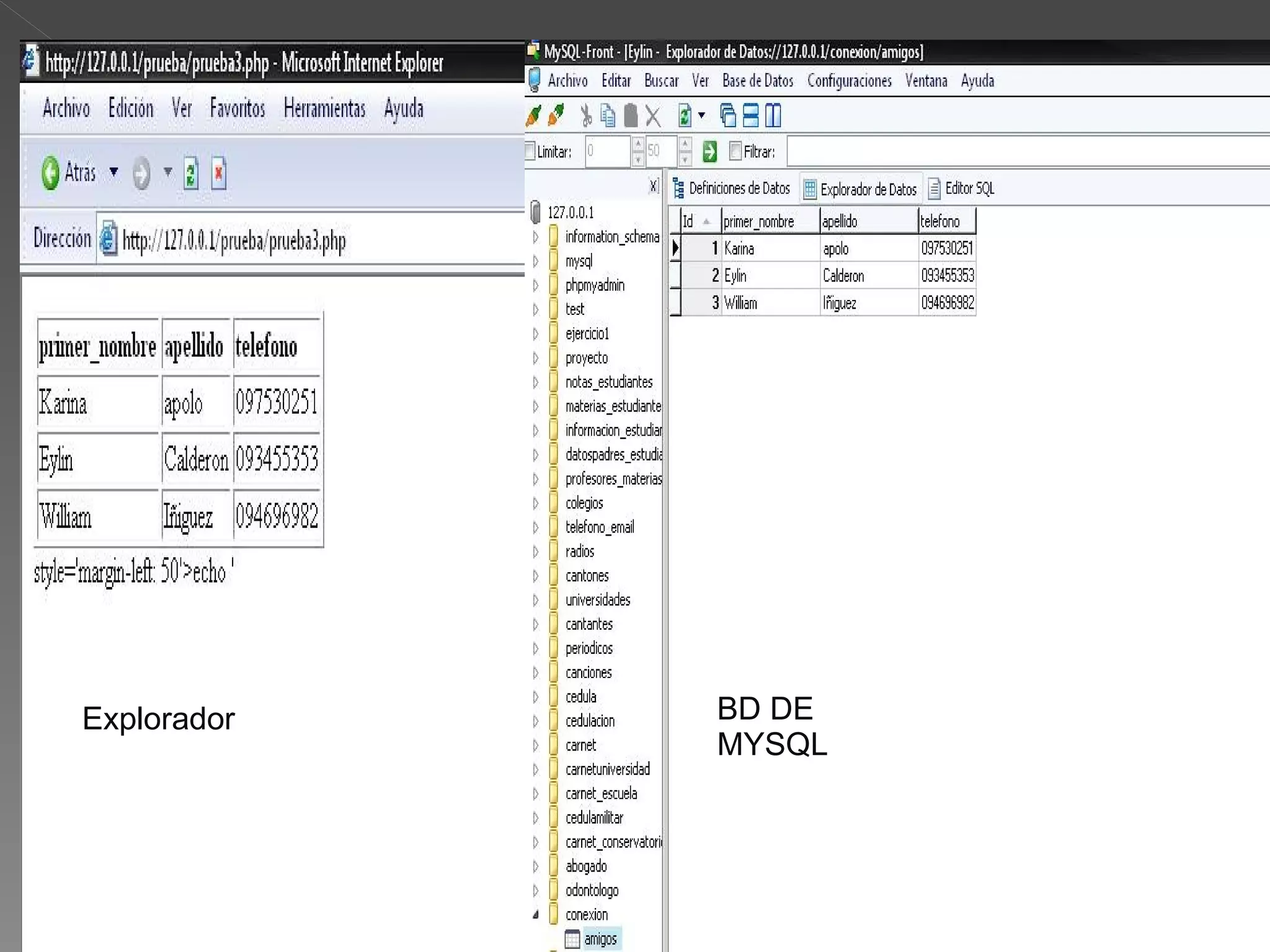Click the Limitar start value field
The image size is (1270, 952).
pos(608,151)
